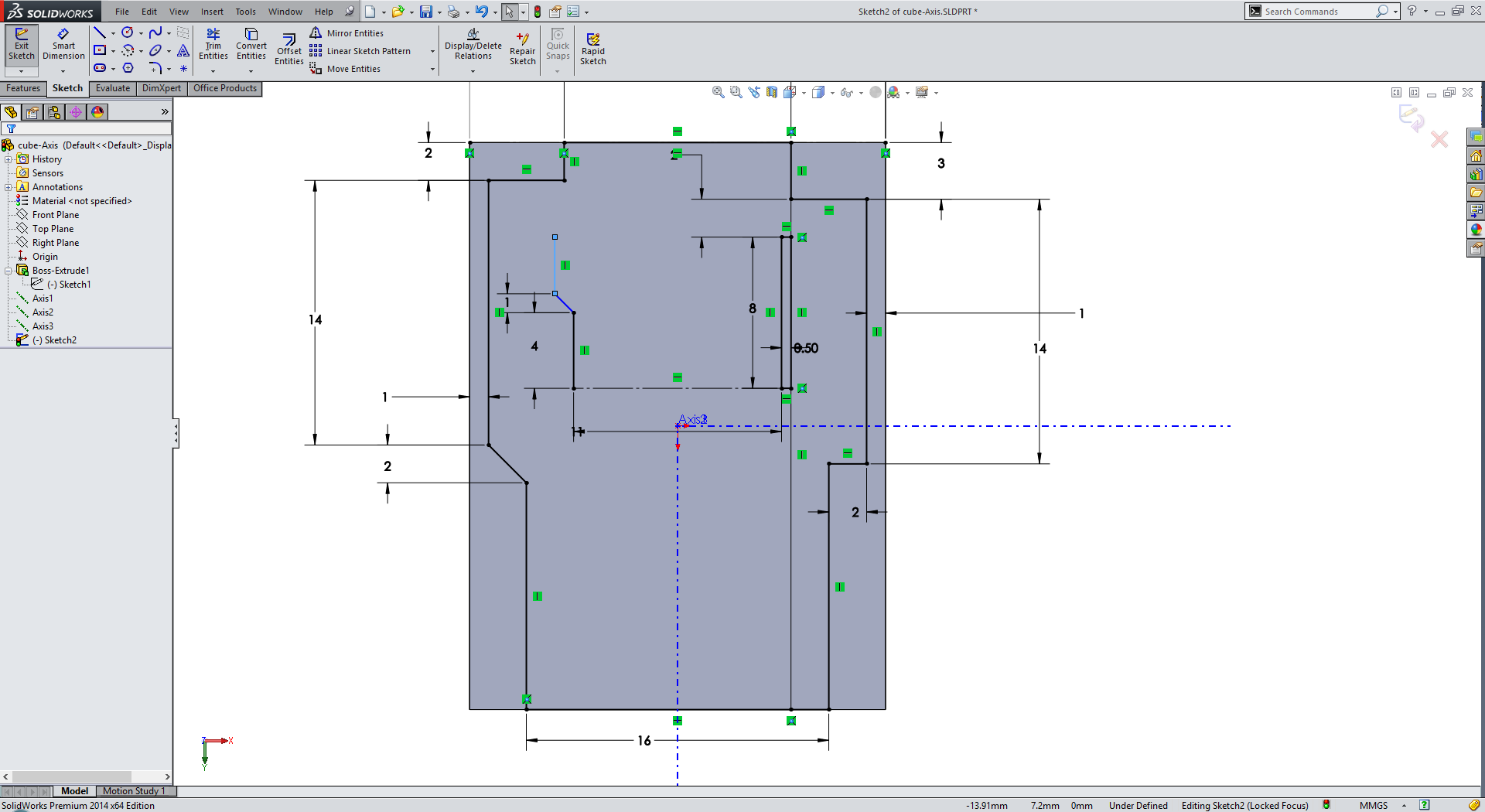
Task: Open the PropertyManager tab
Action: tap(32, 112)
